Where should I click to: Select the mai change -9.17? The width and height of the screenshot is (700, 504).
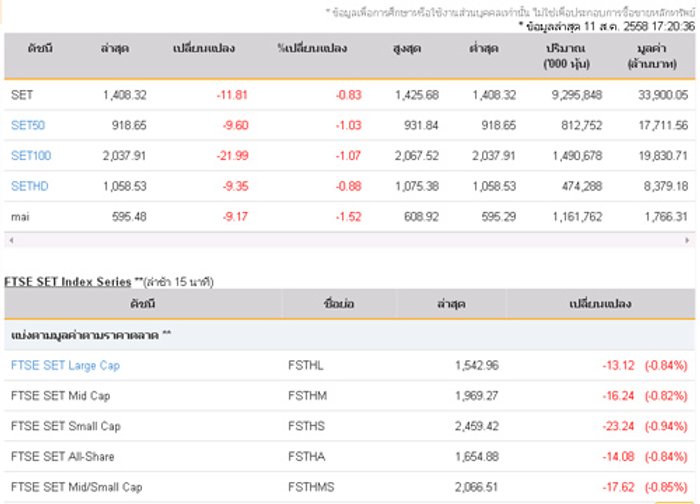pos(235,217)
